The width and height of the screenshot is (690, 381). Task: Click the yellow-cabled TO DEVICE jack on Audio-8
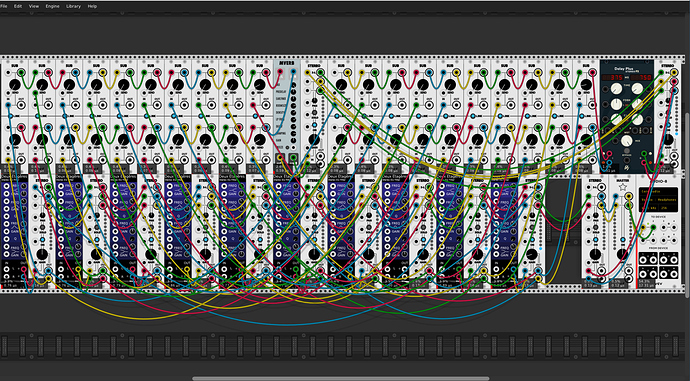pyautogui.click(x=643, y=227)
